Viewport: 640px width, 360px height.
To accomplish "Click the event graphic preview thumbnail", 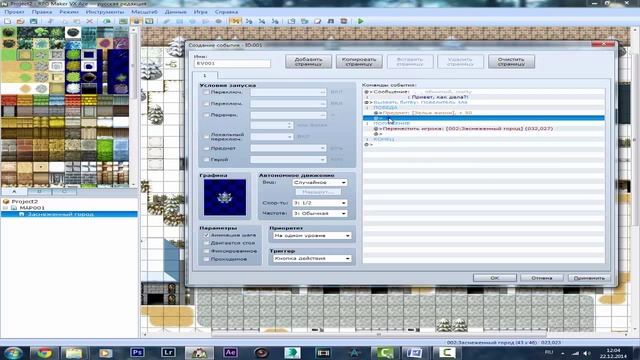I will tap(224, 198).
